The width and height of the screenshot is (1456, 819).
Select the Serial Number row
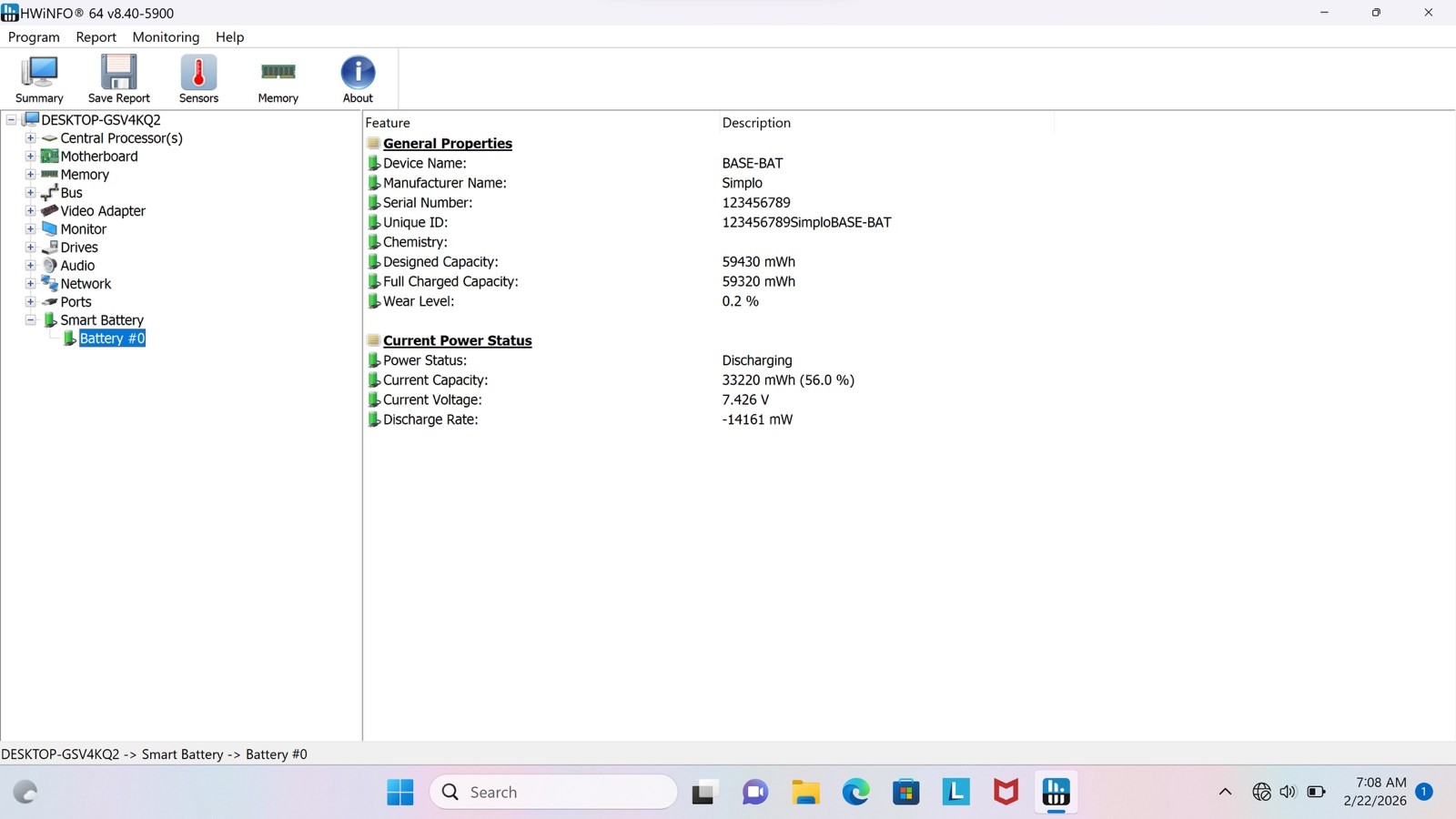pyautogui.click(x=710, y=203)
